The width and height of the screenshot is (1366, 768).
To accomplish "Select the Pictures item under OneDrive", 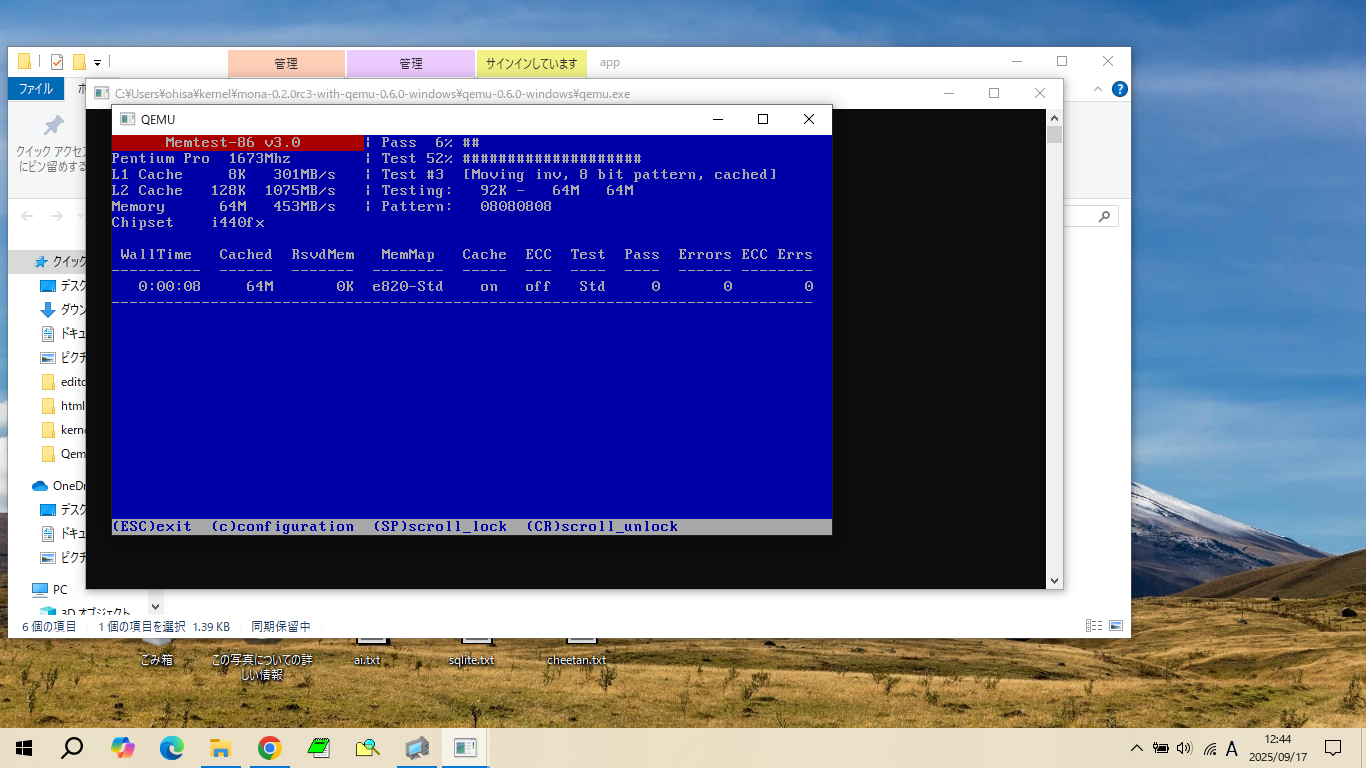I will click(x=63, y=558).
